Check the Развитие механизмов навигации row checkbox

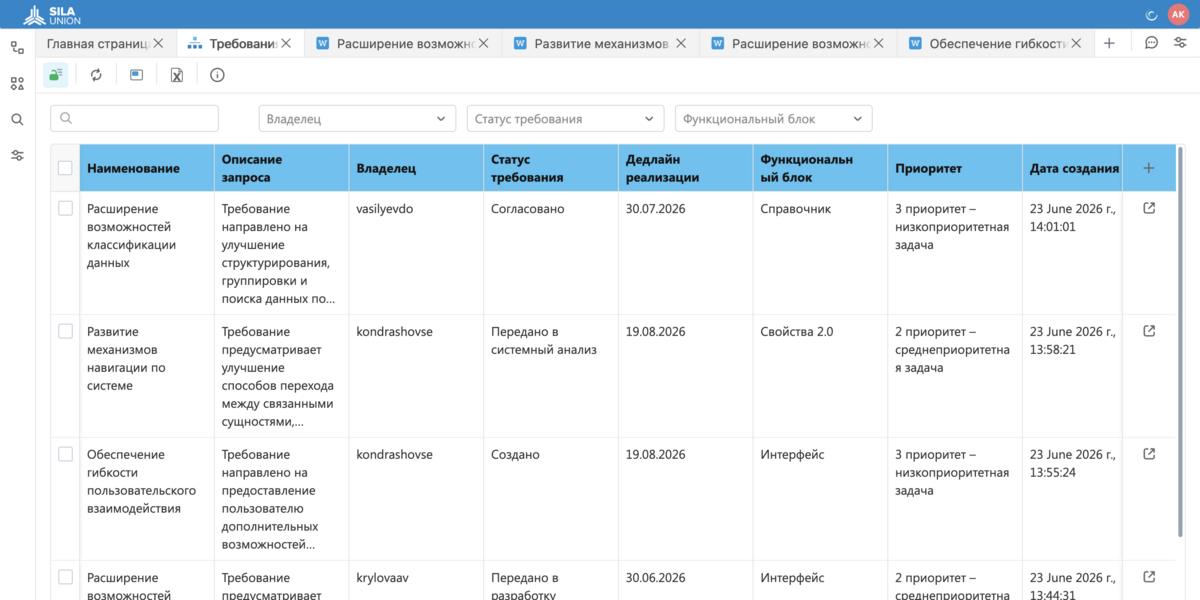[x=65, y=331]
